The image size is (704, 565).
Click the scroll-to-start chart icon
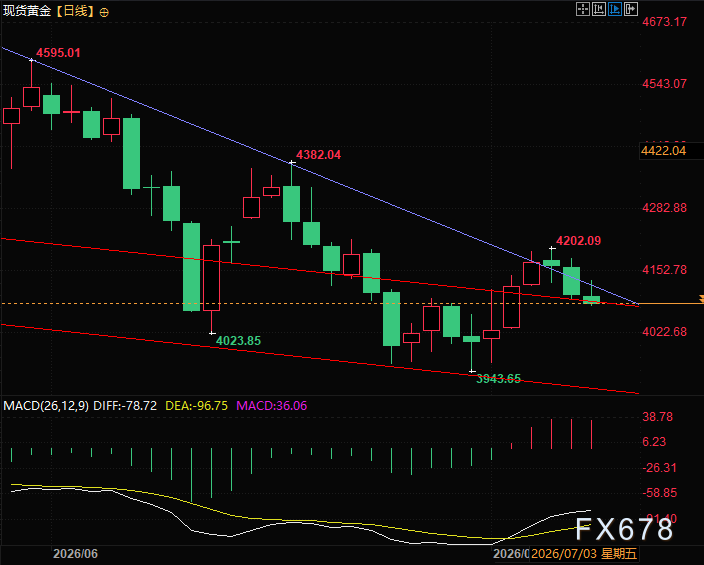pyautogui.click(x=598, y=9)
